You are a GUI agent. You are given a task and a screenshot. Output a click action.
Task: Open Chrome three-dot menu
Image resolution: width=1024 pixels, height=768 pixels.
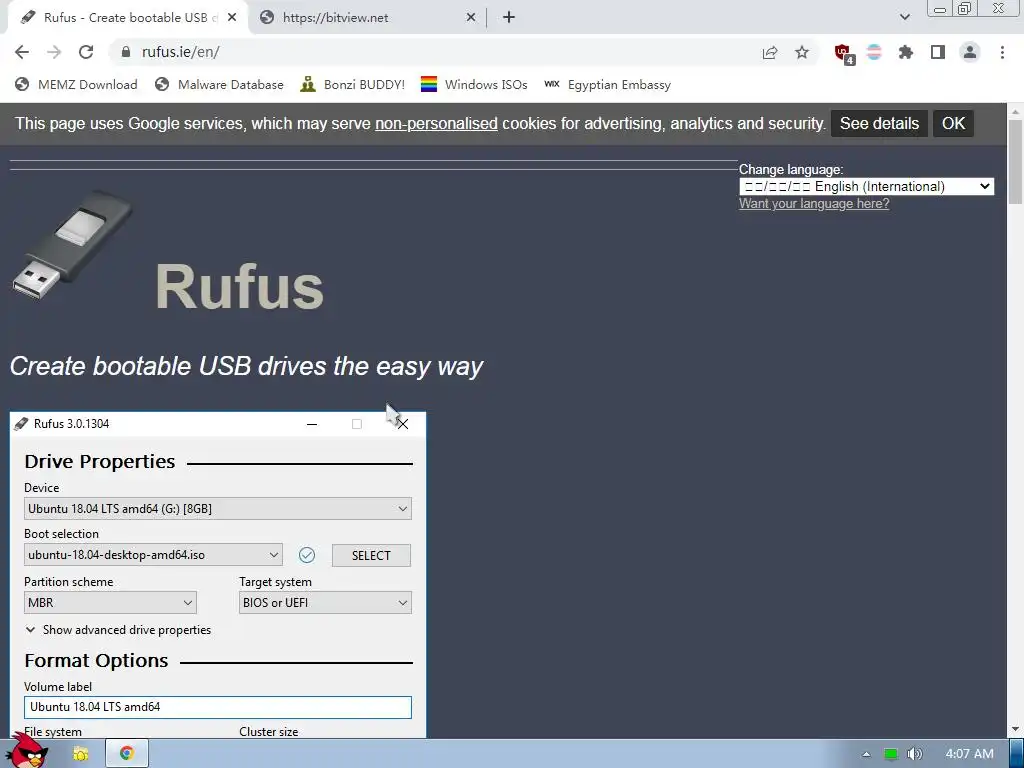tap(1002, 52)
